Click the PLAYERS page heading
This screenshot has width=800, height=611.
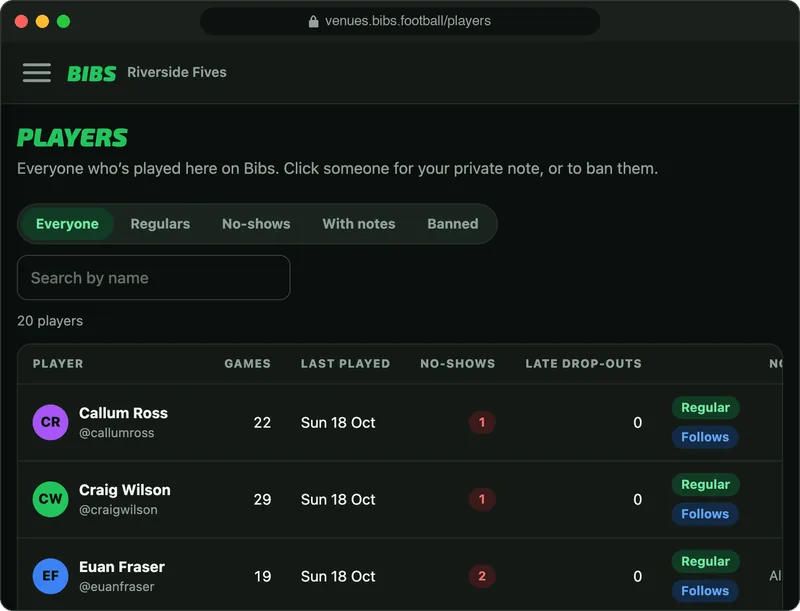(72, 138)
